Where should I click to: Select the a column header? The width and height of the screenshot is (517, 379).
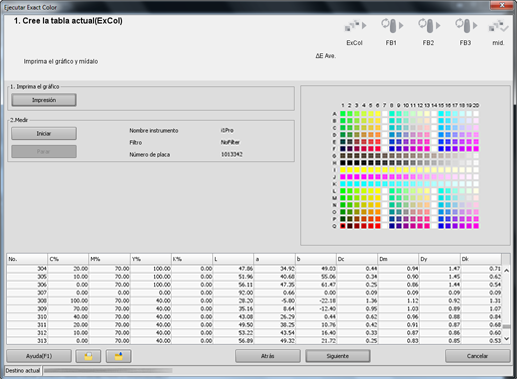tap(274, 259)
